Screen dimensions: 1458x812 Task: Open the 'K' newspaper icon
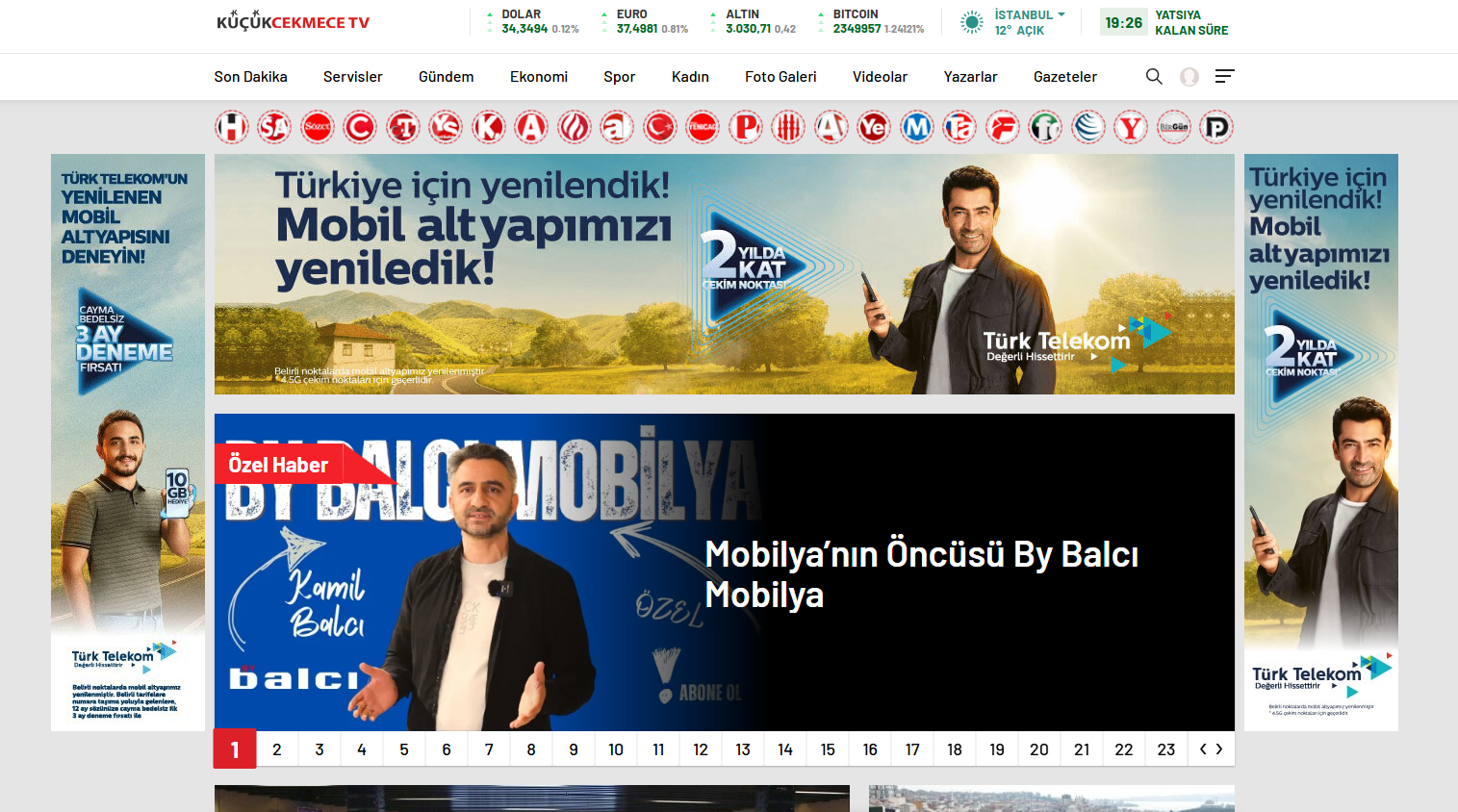click(489, 127)
